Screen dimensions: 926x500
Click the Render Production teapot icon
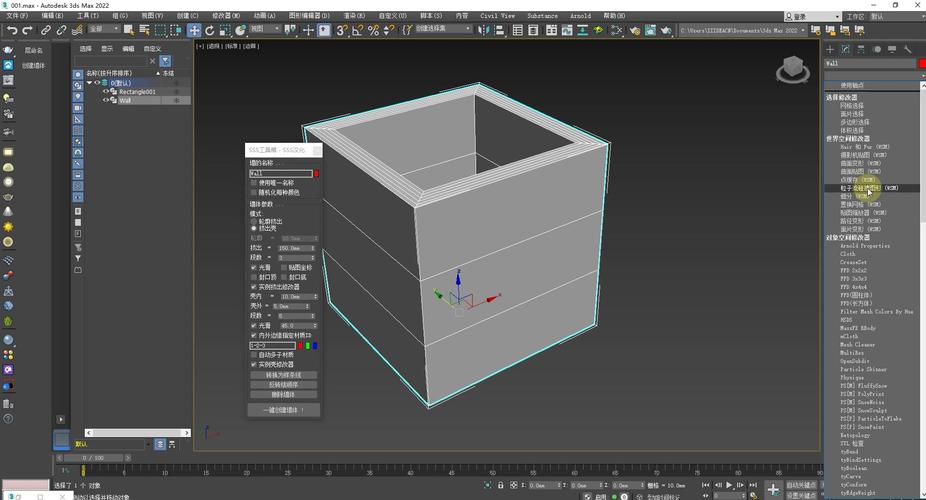point(666,30)
